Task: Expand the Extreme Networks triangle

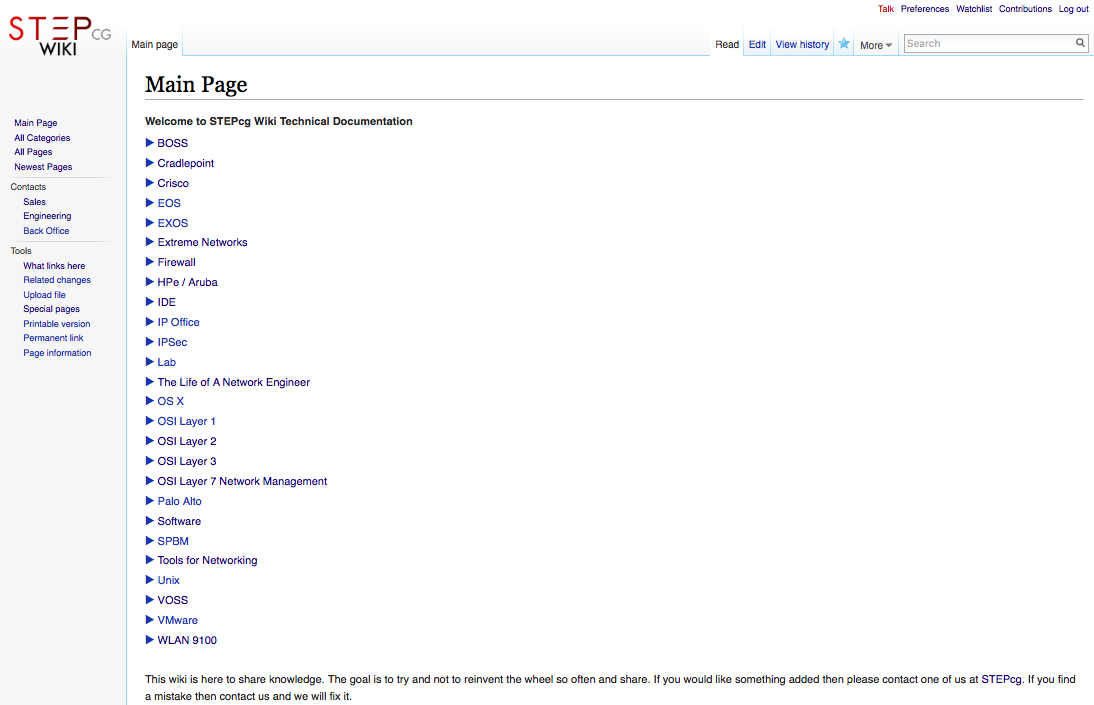Action: point(149,242)
